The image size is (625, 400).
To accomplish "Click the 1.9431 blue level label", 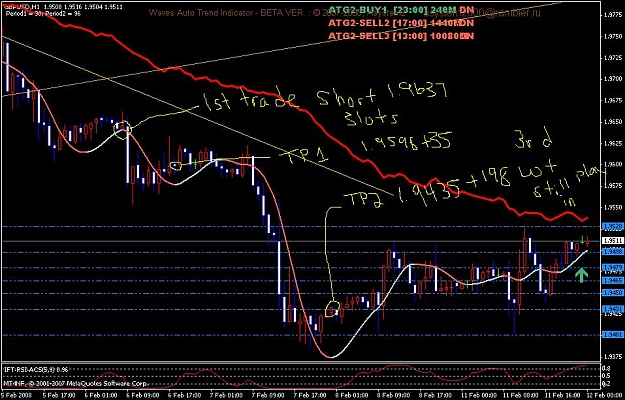I will point(613,309).
